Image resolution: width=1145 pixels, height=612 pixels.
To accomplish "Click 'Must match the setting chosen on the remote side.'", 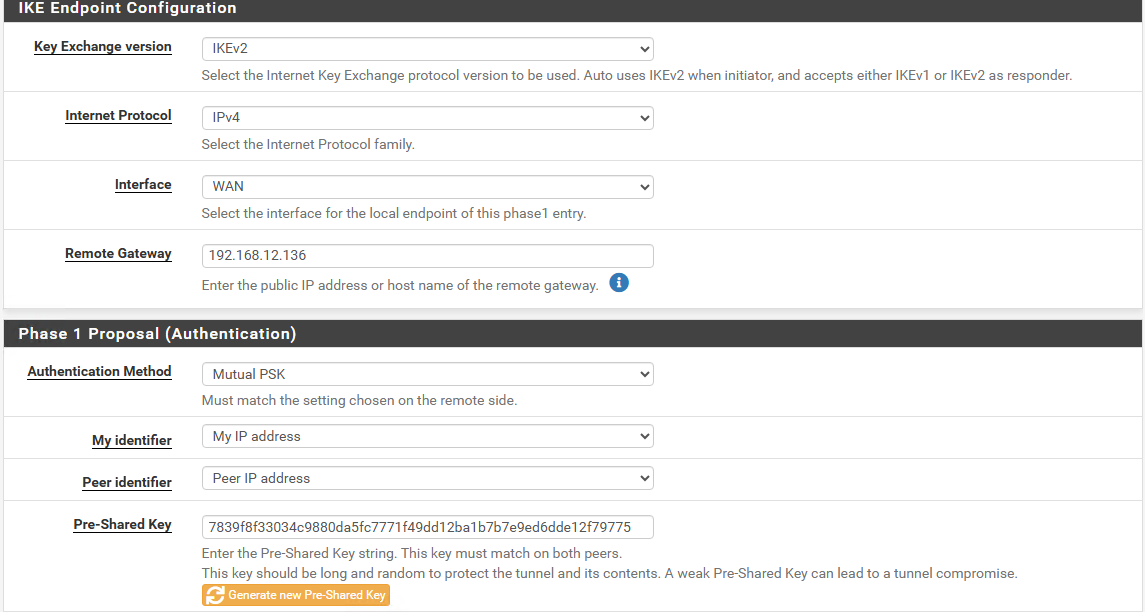I will (359, 400).
